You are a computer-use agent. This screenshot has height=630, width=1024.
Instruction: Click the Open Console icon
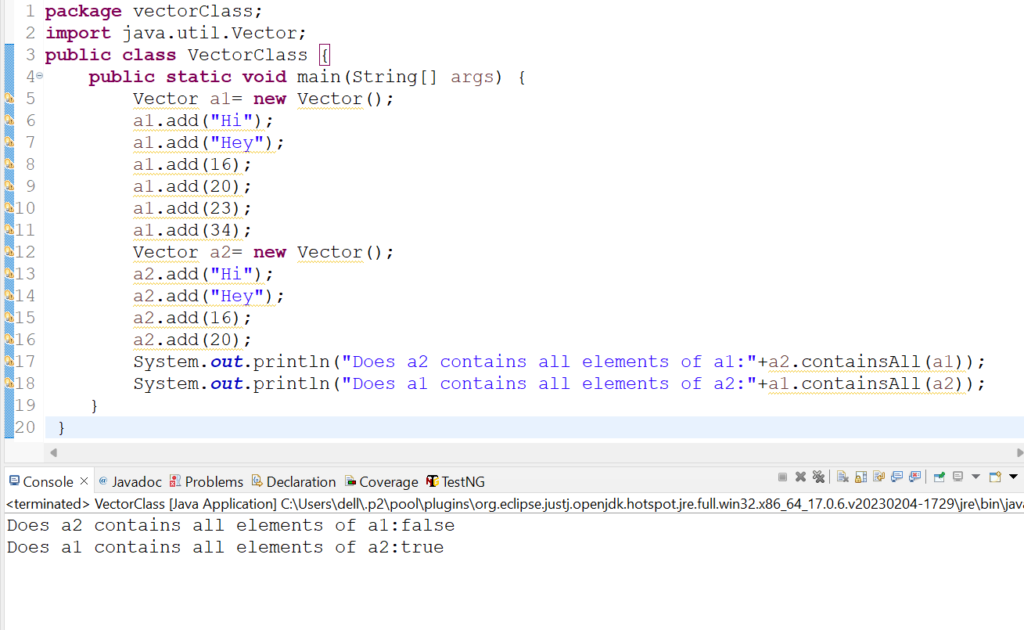tap(995, 477)
